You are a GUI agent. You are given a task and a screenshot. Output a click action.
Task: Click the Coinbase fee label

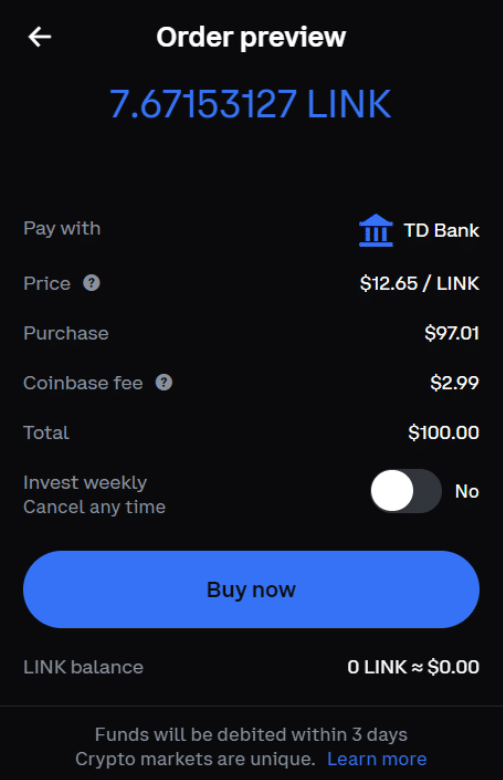coord(83,383)
